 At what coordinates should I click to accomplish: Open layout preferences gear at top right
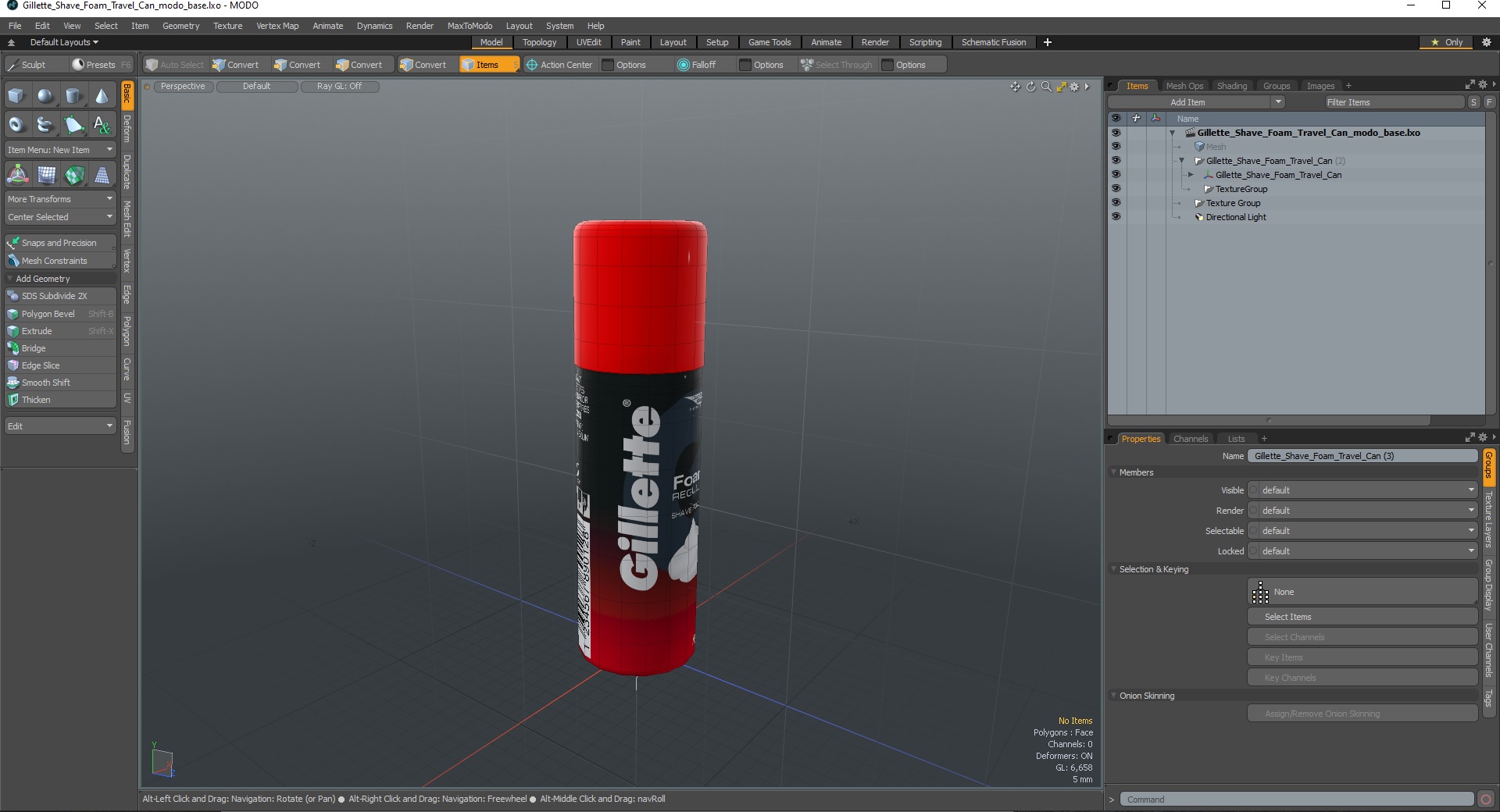point(1486,42)
